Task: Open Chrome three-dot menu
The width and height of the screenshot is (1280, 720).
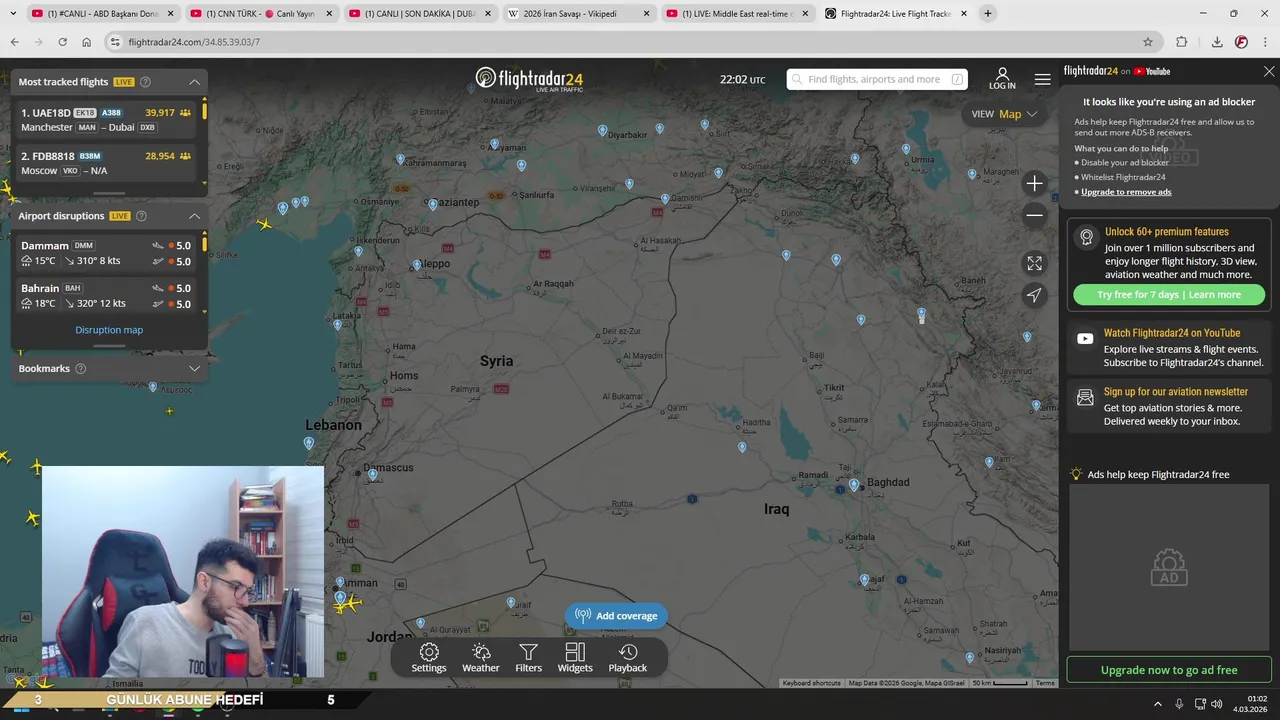Action: pyautogui.click(x=1265, y=42)
